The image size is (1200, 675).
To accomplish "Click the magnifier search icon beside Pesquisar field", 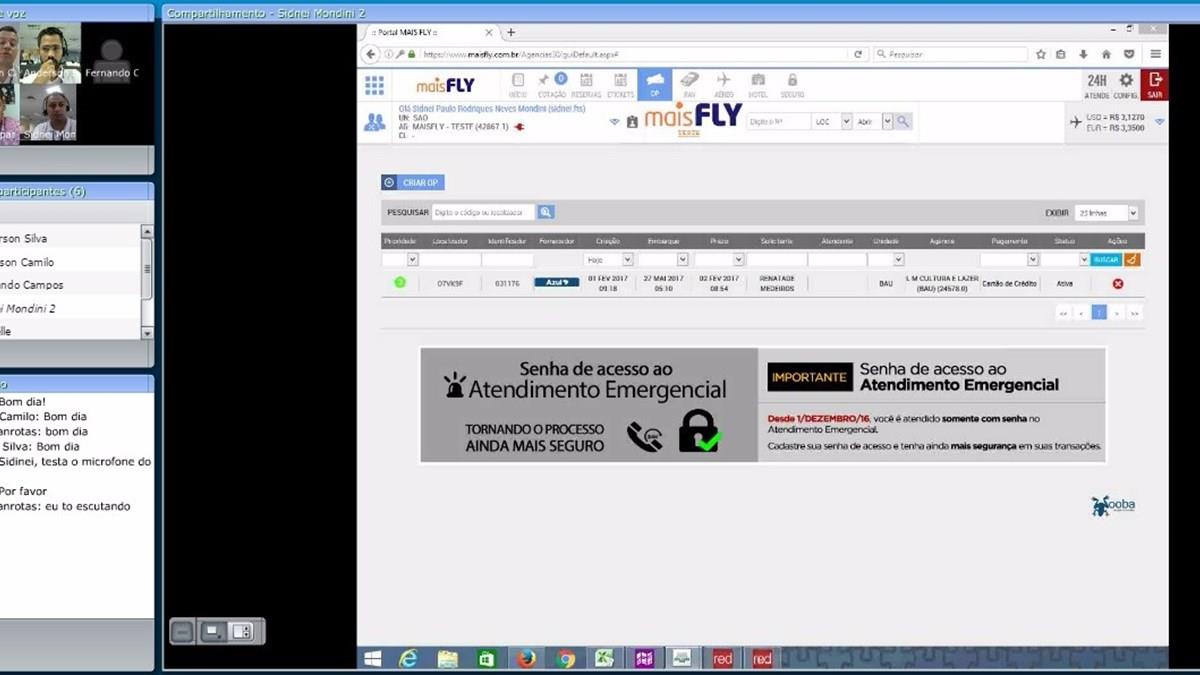I will click(x=546, y=212).
